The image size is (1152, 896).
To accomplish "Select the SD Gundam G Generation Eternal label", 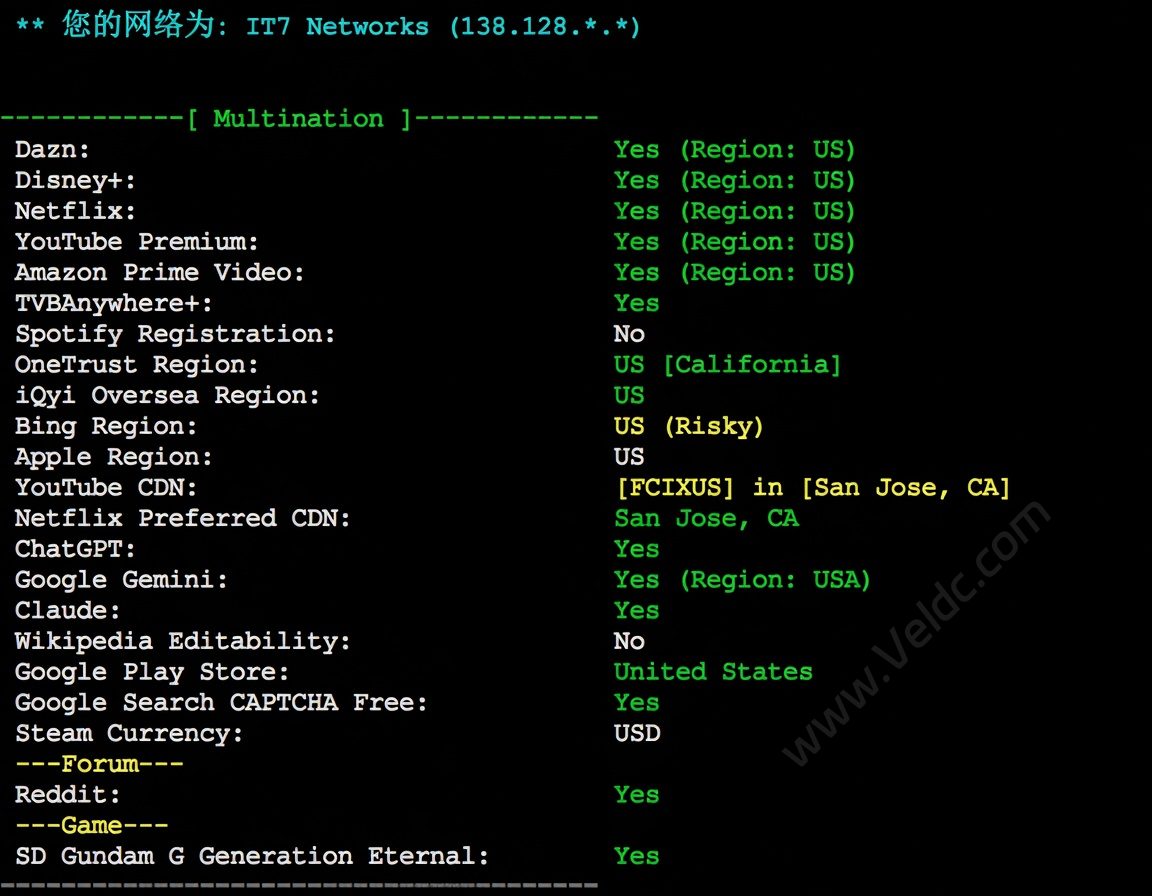I will click(x=252, y=856).
